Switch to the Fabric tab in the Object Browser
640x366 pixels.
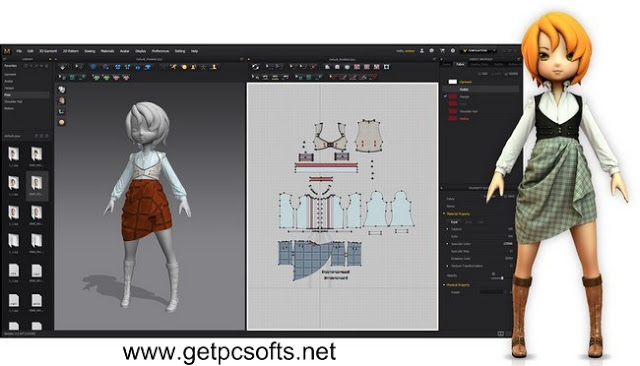[460, 64]
